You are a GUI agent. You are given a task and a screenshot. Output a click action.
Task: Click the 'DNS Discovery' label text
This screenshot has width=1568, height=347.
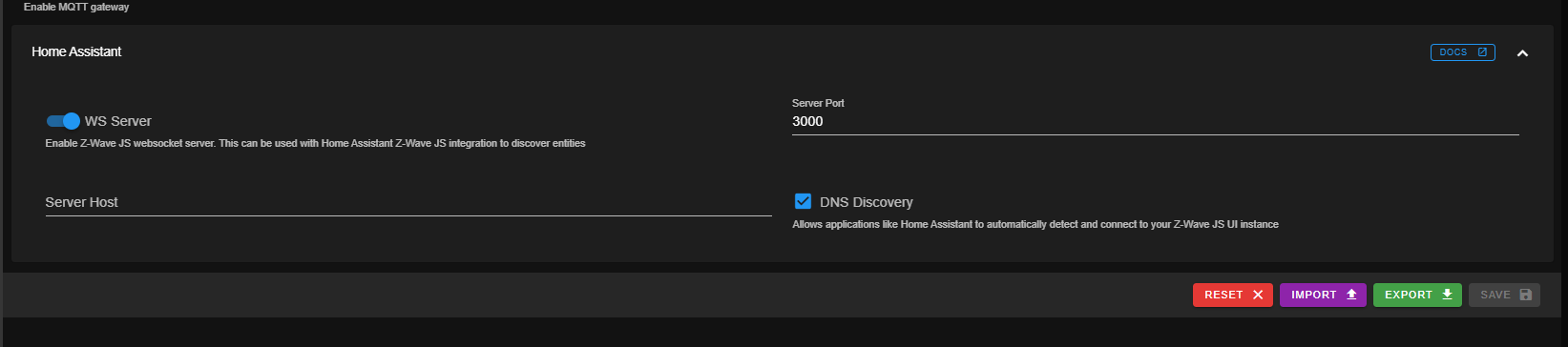coord(867,202)
